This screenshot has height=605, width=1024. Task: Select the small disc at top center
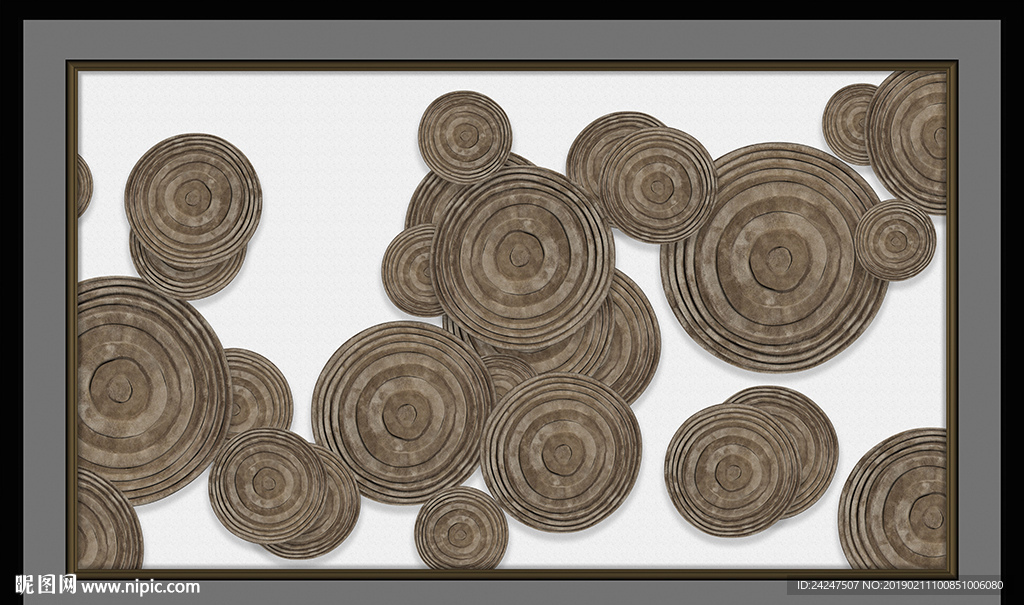click(x=465, y=135)
